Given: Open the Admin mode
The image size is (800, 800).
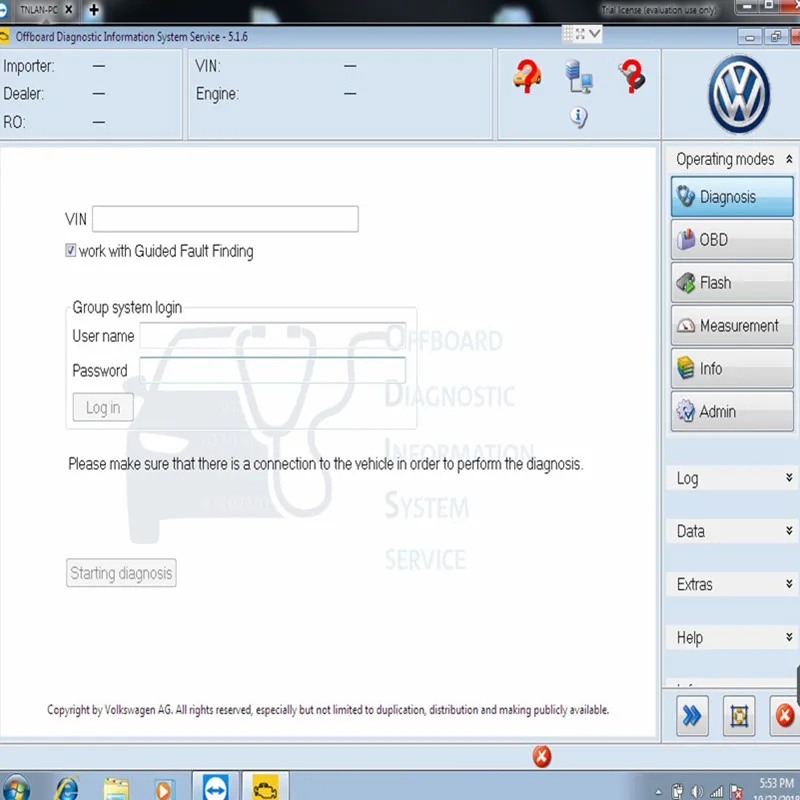Looking at the screenshot, I should point(732,412).
